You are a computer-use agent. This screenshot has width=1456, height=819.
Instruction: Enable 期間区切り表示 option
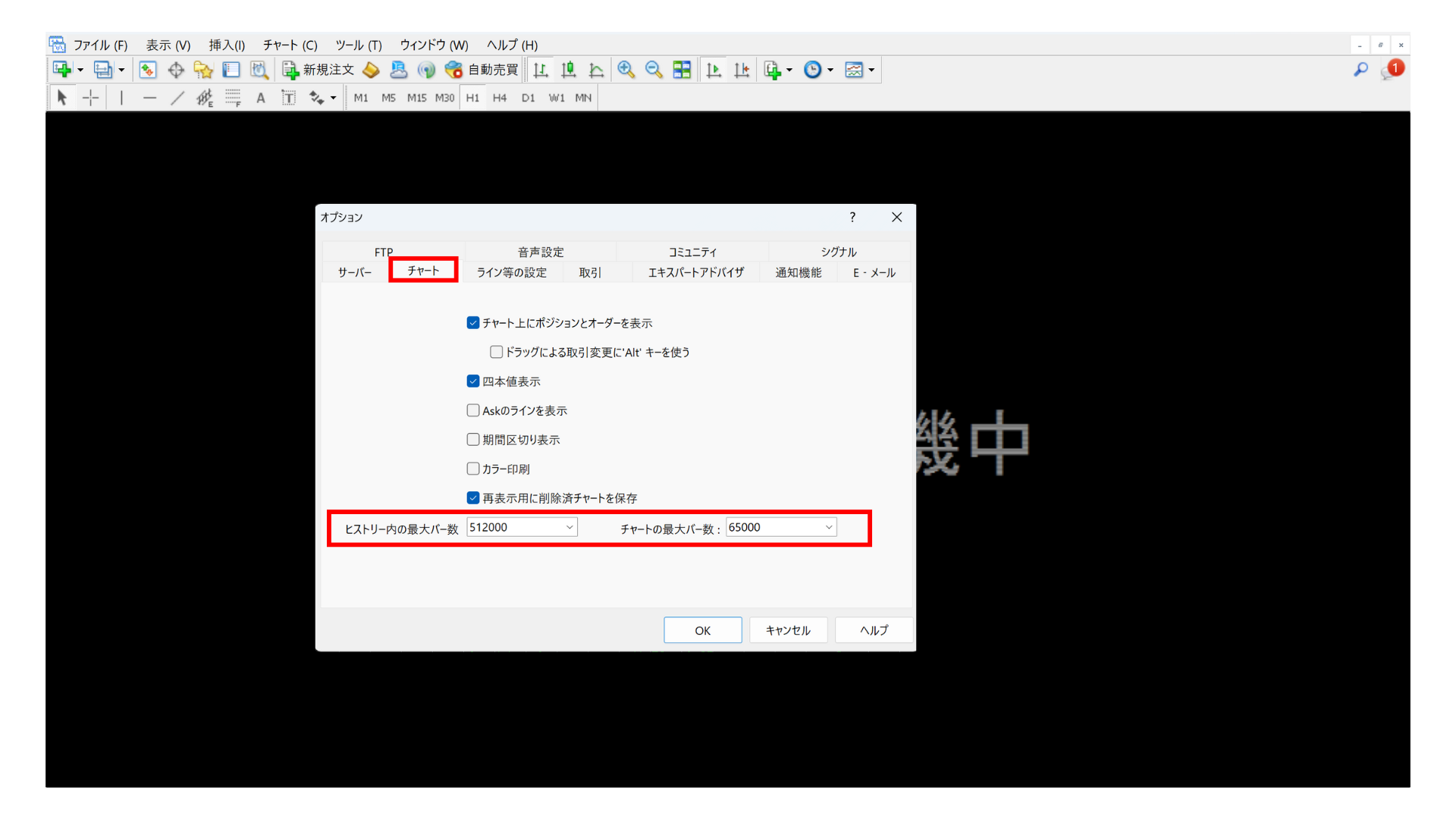click(472, 439)
